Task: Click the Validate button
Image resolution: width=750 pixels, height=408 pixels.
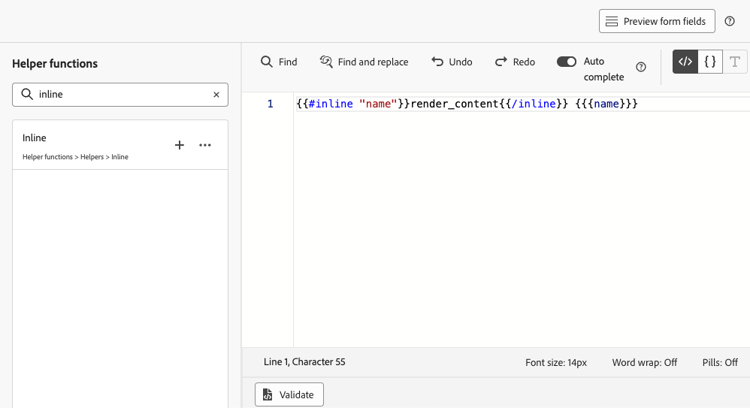Action: [289, 395]
